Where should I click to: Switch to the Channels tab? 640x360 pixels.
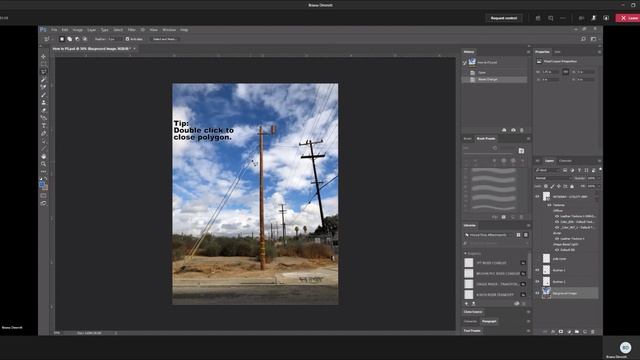click(x=565, y=161)
